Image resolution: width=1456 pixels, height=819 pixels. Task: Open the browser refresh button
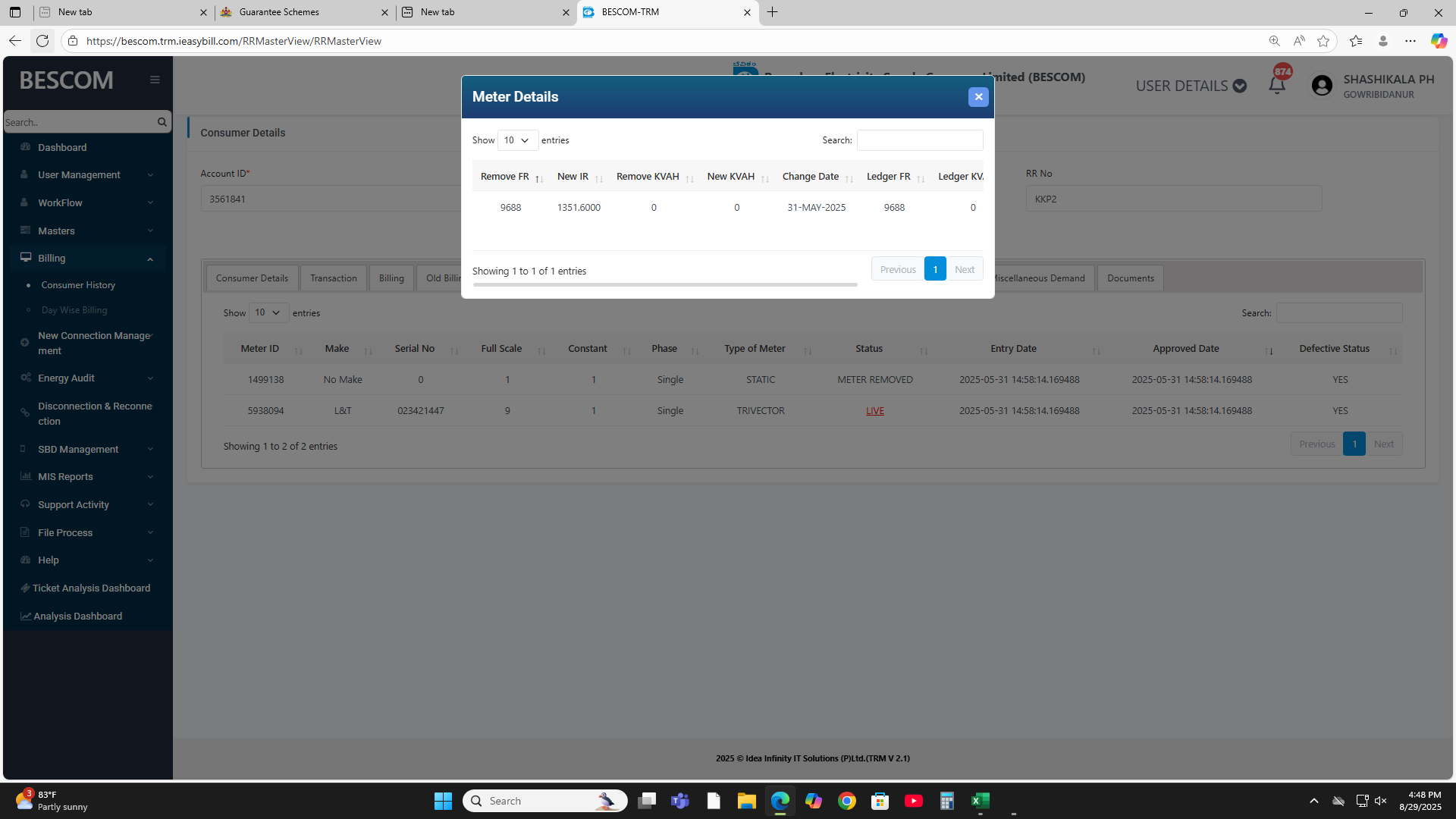[42, 41]
